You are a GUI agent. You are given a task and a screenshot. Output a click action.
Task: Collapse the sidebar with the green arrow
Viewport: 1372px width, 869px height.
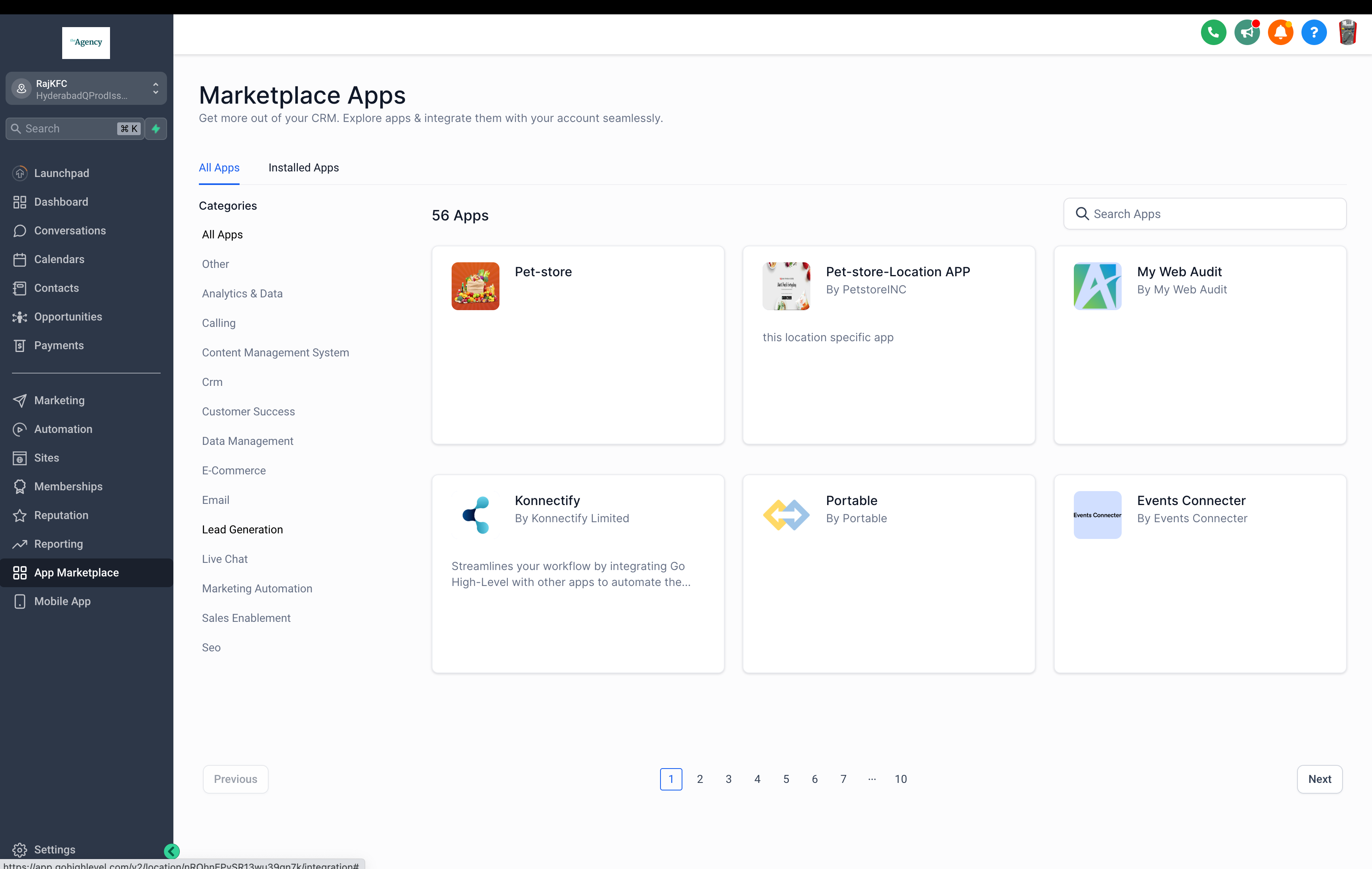tap(171, 851)
